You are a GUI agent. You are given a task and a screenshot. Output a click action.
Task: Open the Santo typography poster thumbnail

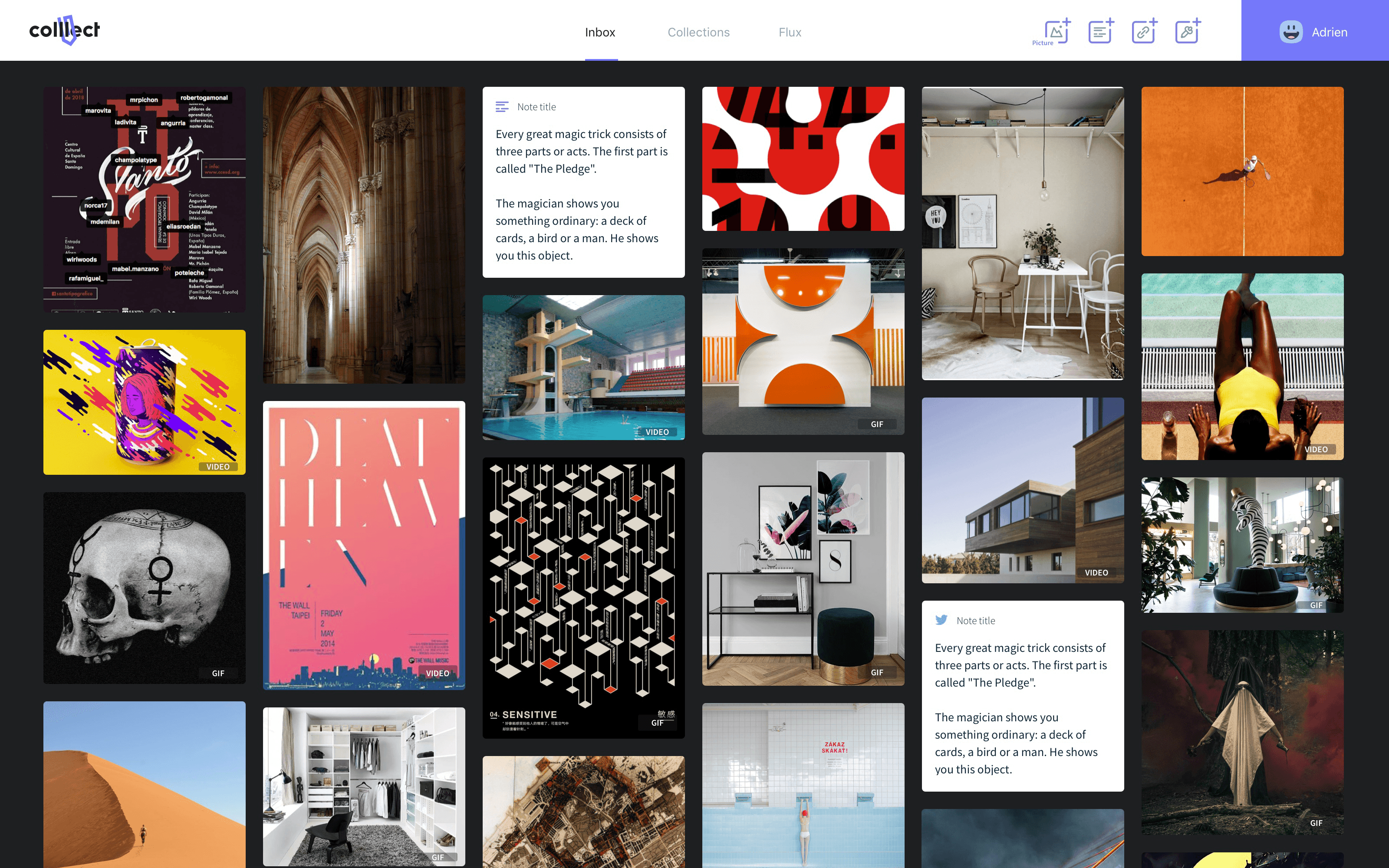144,199
